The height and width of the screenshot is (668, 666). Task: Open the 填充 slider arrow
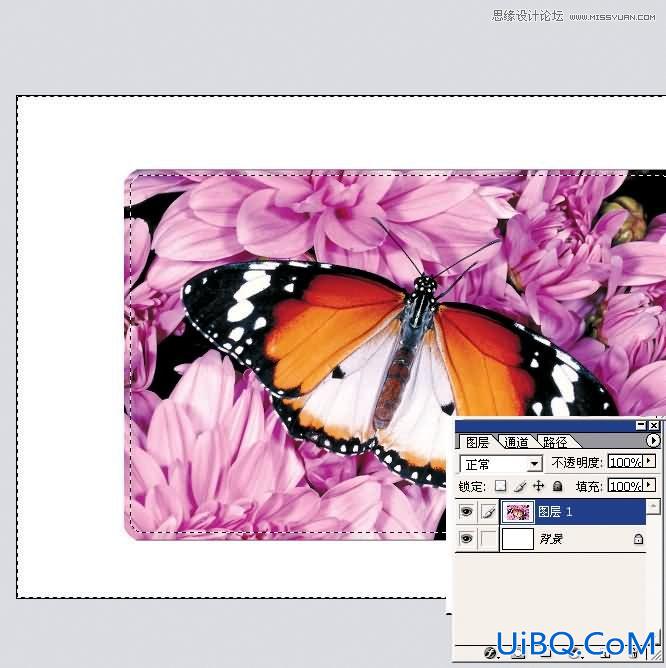[649, 485]
